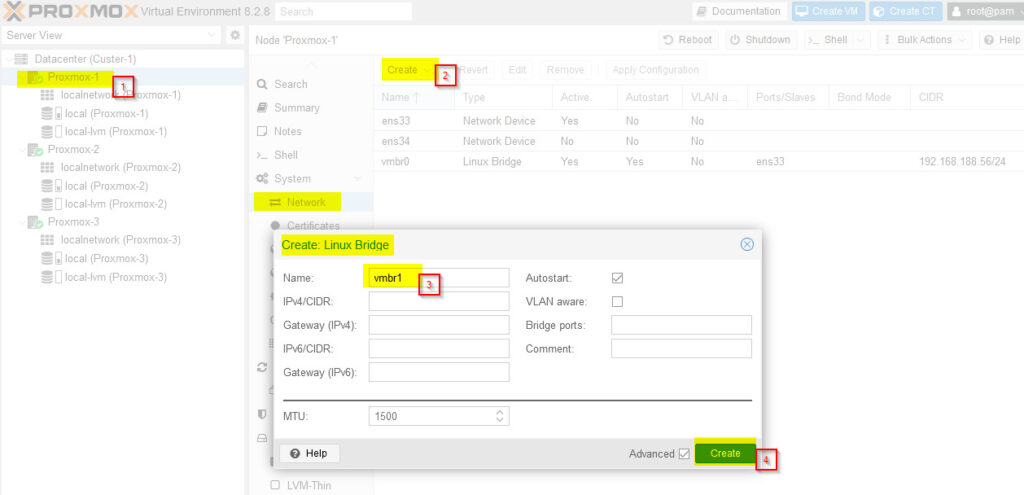This screenshot has width=1024, height=495.
Task: Open the Create network dropdown
Action: pyautogui.click(x=409, y=70)
